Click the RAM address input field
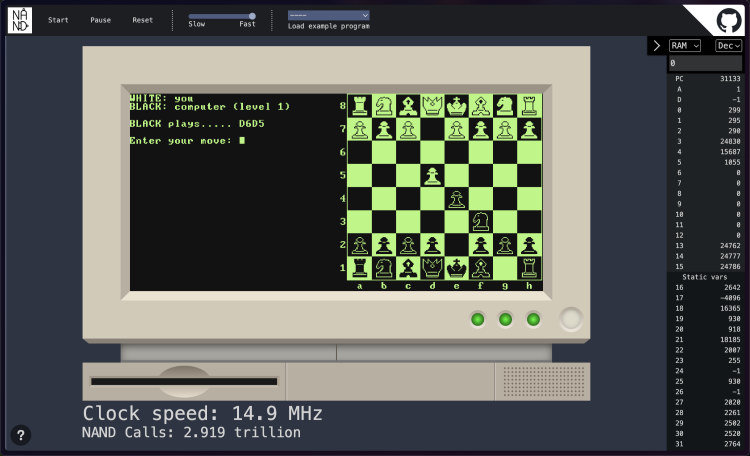 click(706, 63)
